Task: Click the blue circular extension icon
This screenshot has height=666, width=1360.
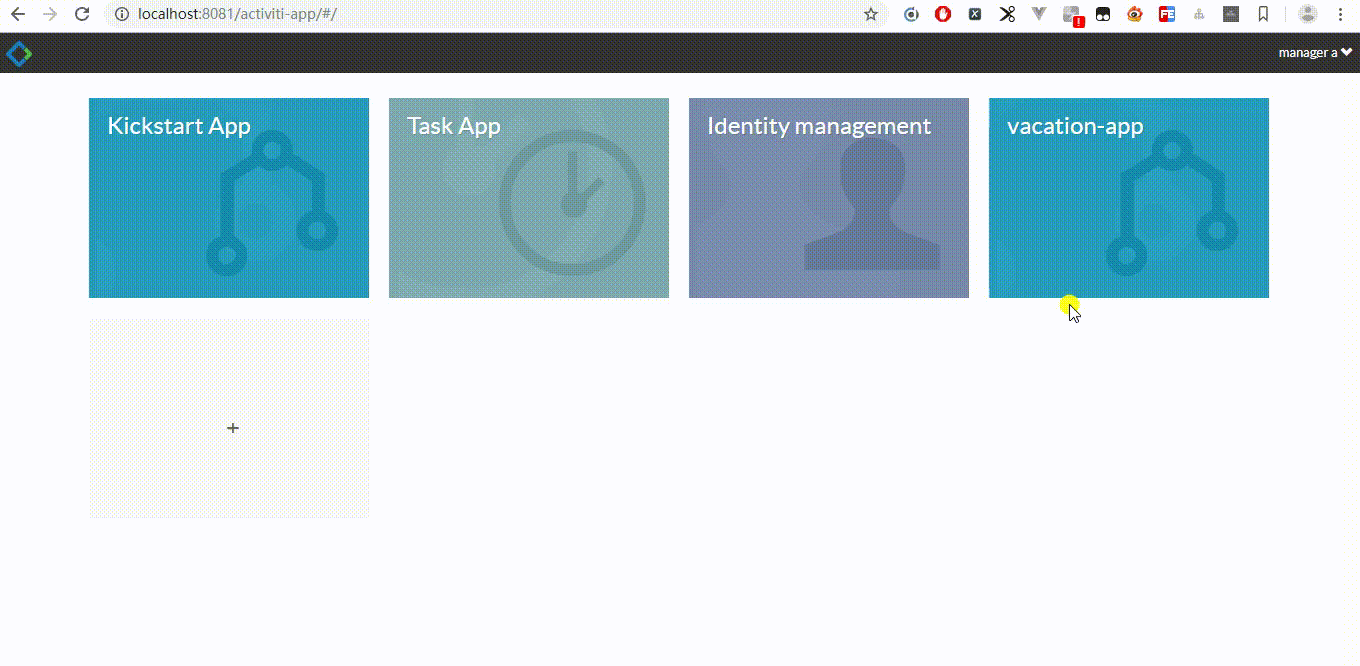Action: (x=911, y=14)
